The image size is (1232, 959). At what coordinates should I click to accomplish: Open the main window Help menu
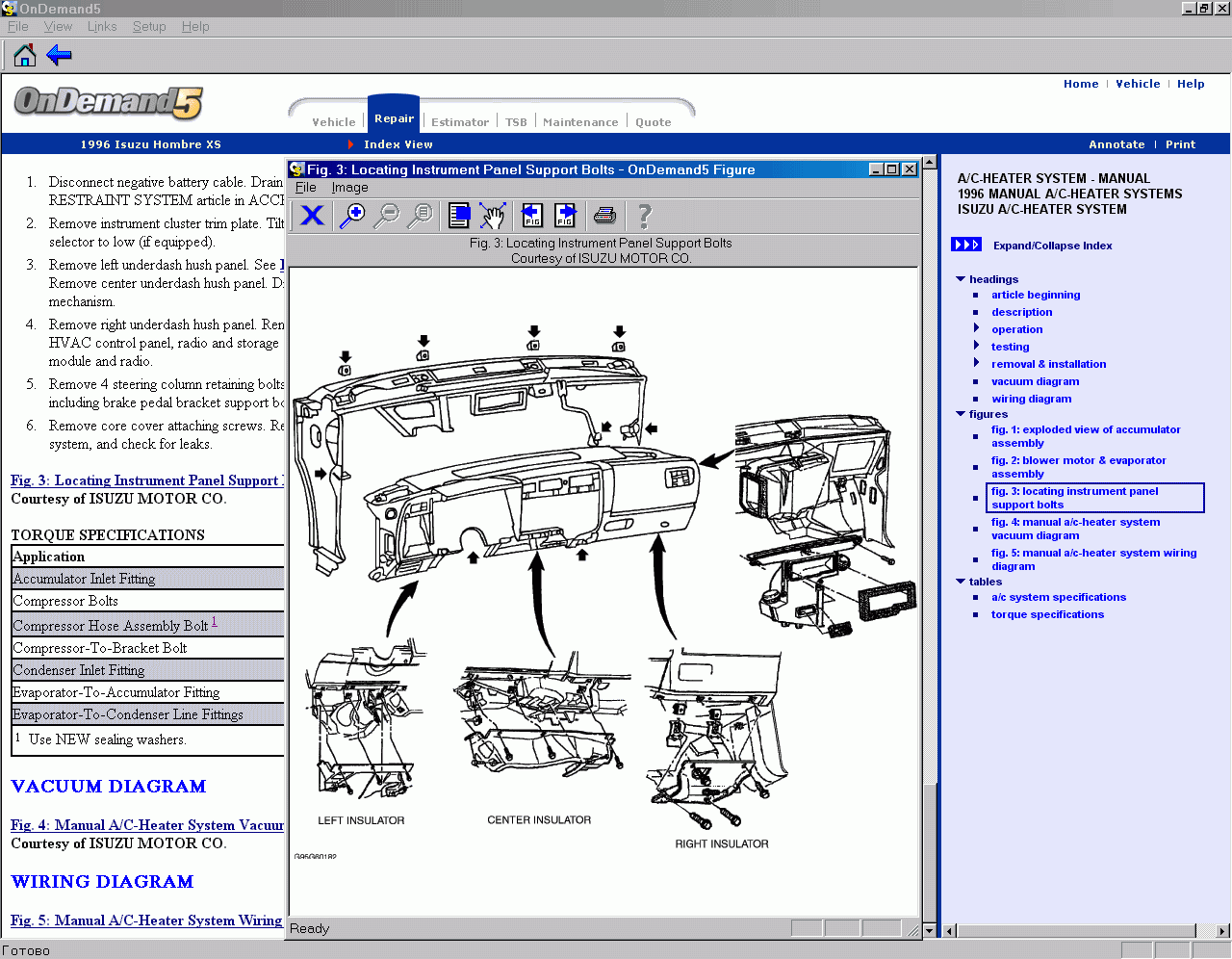click(195, 26)
